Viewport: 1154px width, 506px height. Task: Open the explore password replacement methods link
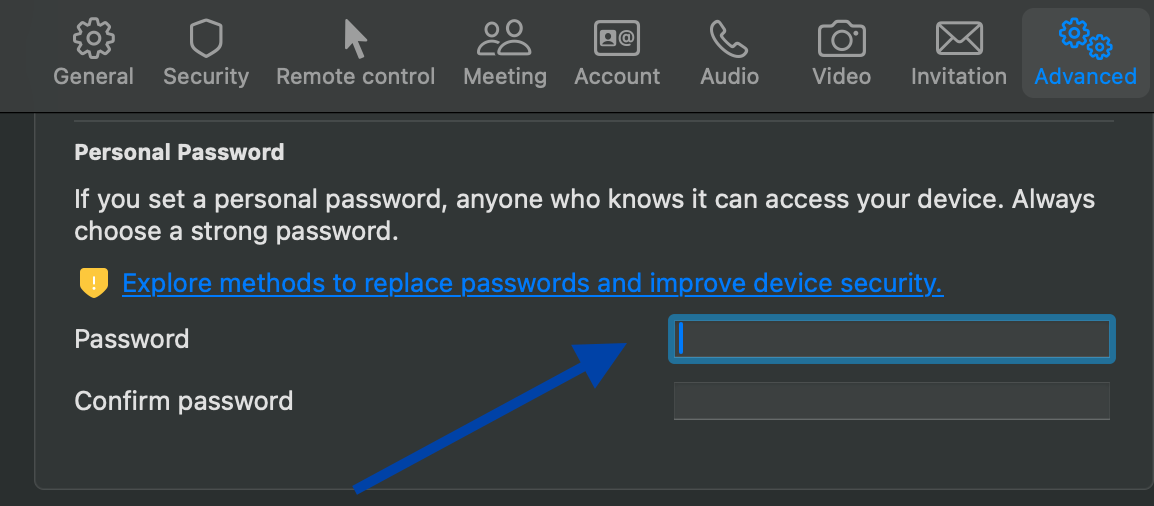pyautogui.click(x=532, y=283)
